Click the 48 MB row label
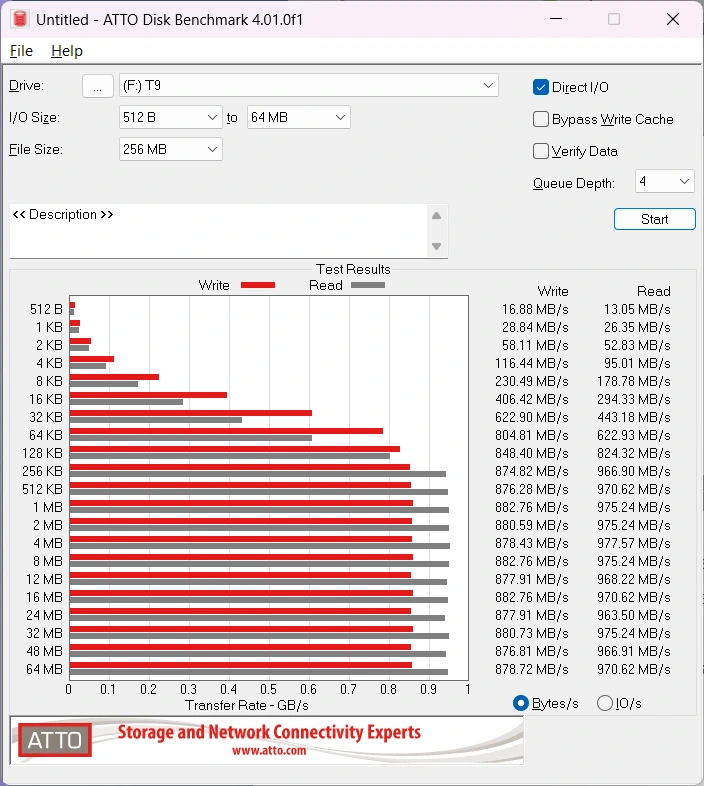The height and width of the screenshot is (786, 704). point(44,651)
